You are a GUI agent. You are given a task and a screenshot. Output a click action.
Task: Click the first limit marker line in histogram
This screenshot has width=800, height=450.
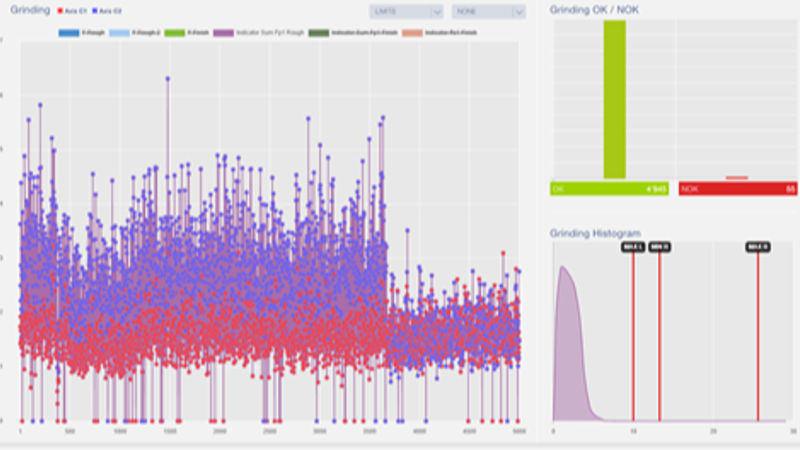[x=633, y=337]
